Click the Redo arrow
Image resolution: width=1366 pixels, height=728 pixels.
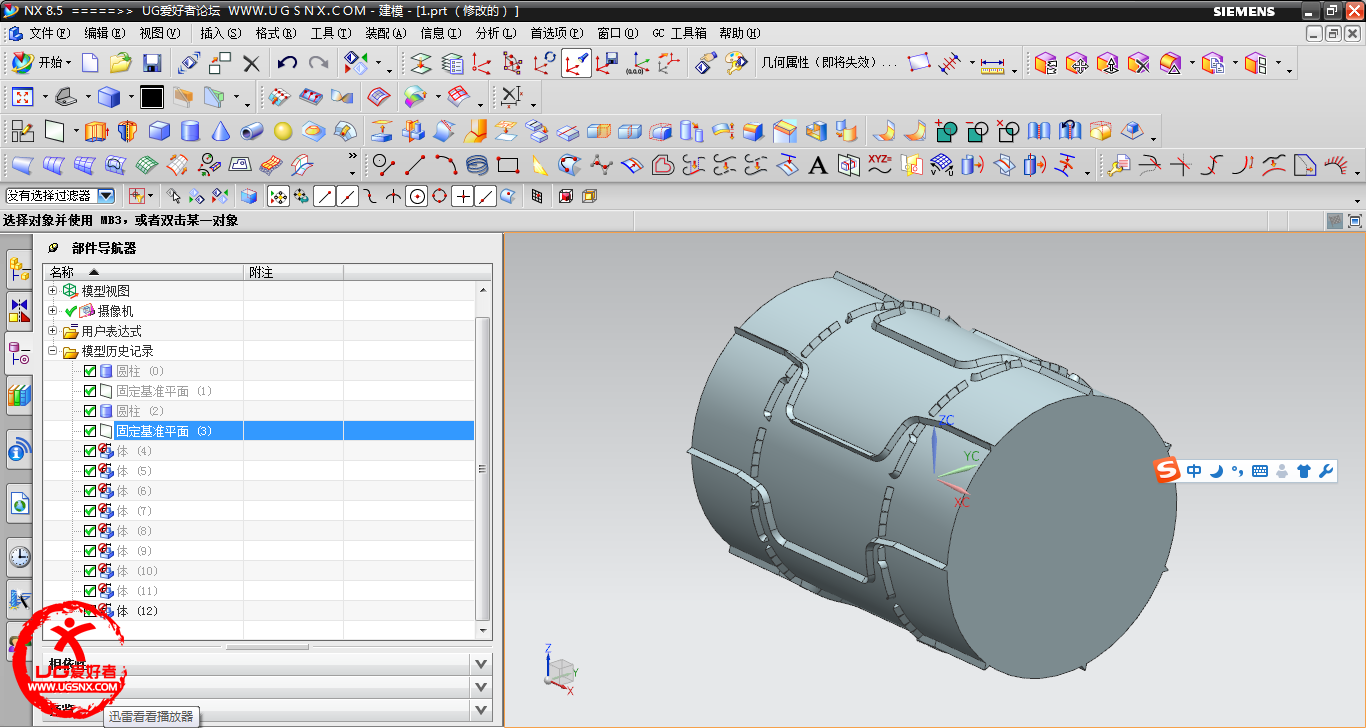318,64
